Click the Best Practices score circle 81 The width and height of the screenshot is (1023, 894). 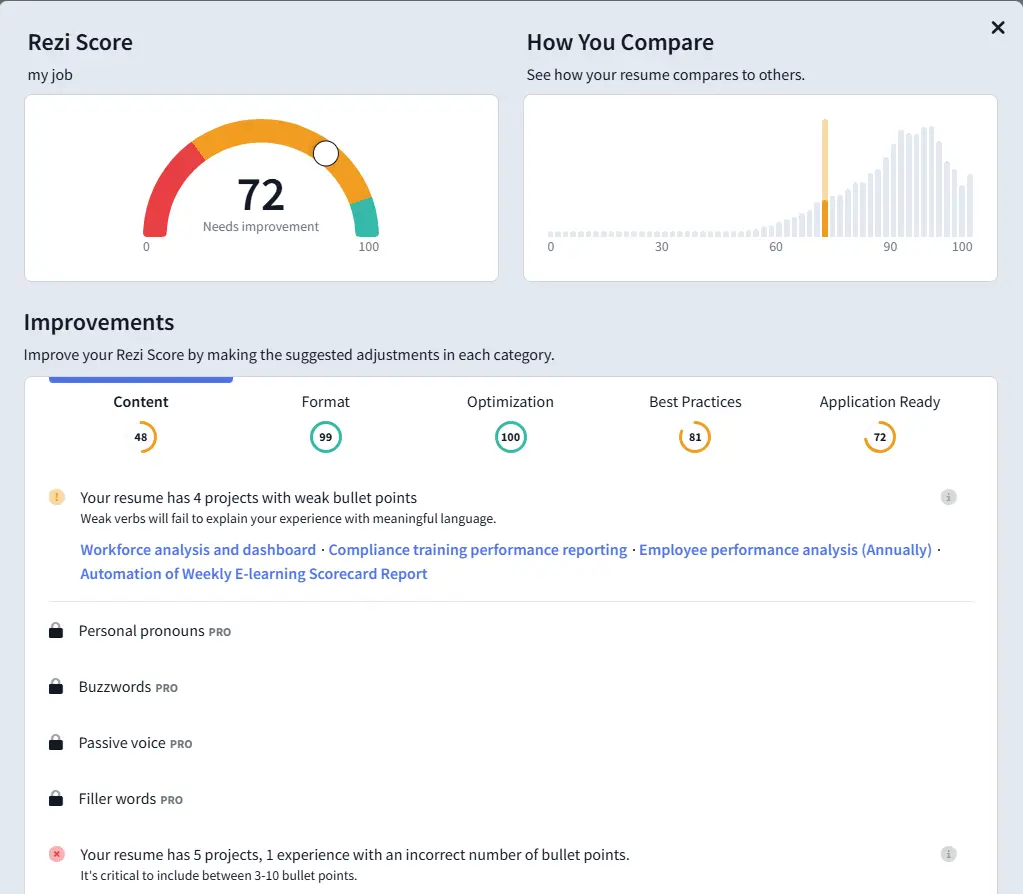pyautogui.click(x=695, y=437)
